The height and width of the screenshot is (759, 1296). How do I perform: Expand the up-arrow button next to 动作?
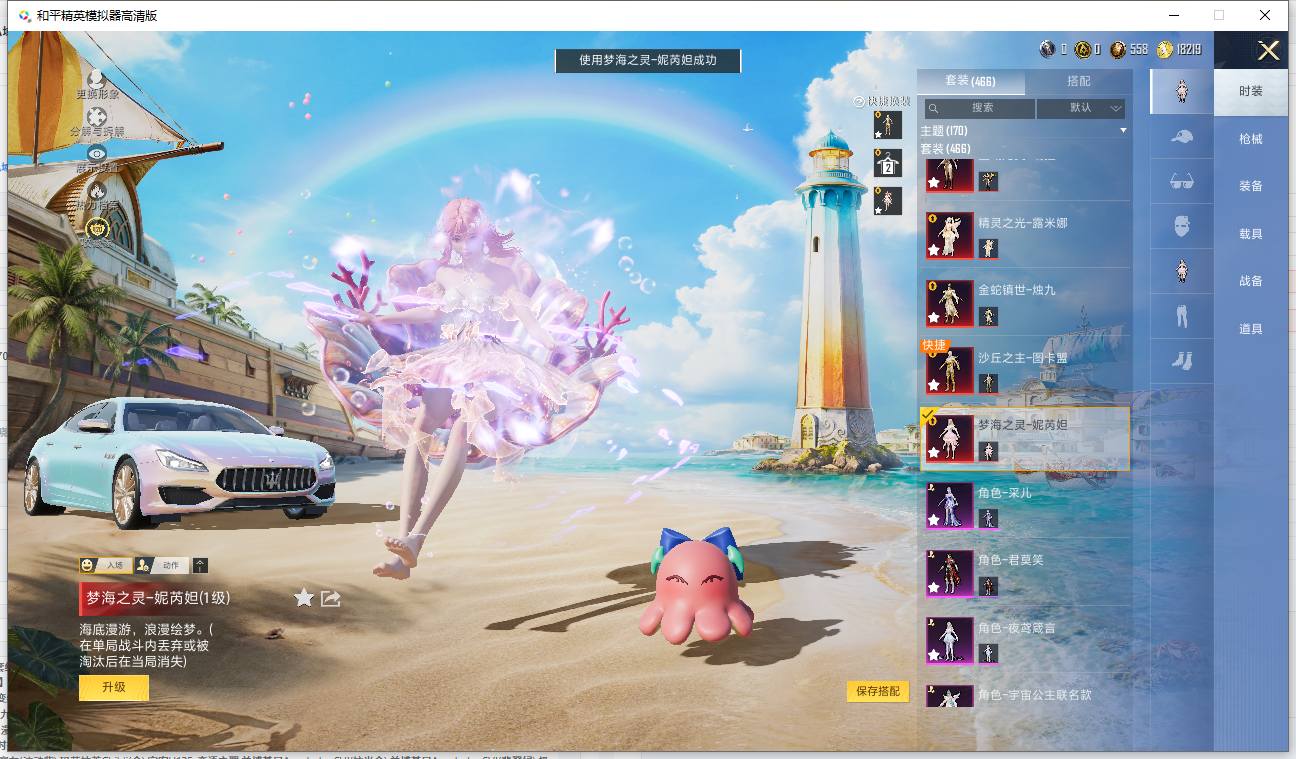point(201,565)
